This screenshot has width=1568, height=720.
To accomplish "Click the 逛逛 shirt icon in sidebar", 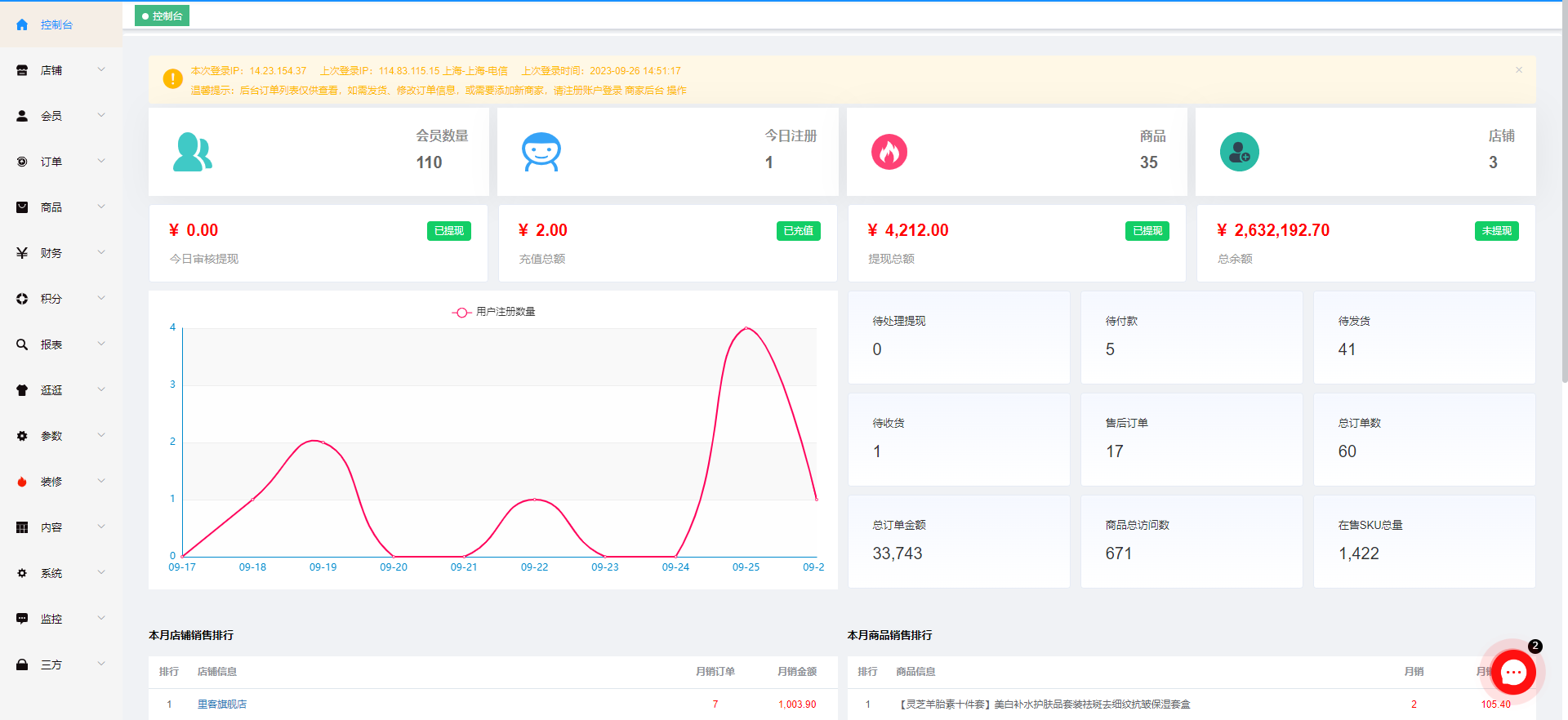I will pos(22,390).
